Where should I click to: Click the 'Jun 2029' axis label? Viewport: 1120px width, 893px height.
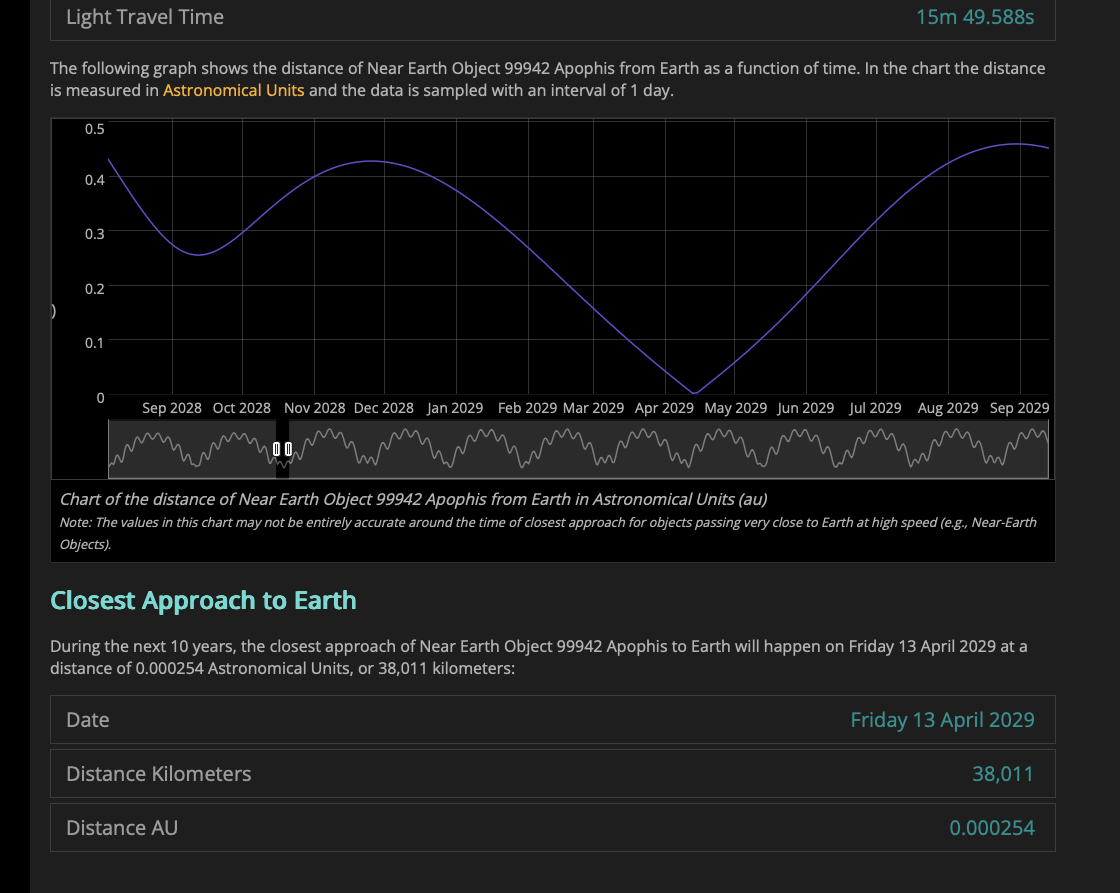(x=806, y=408)
